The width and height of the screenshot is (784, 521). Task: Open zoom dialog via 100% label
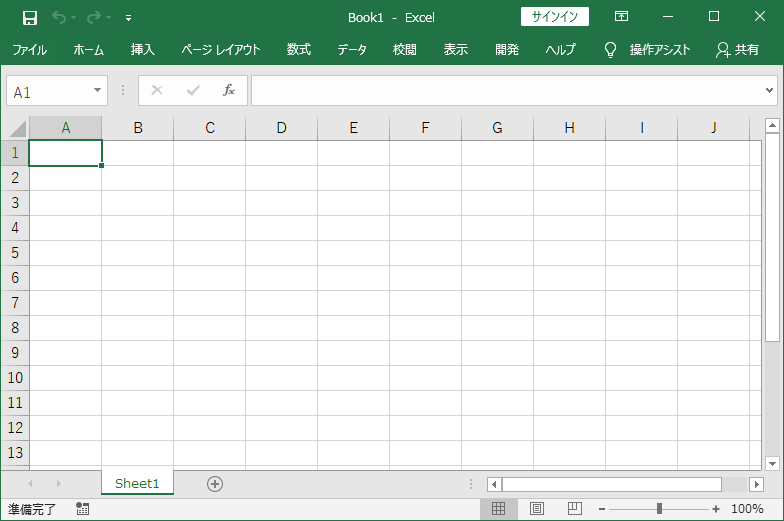click(x=747, y=509)
